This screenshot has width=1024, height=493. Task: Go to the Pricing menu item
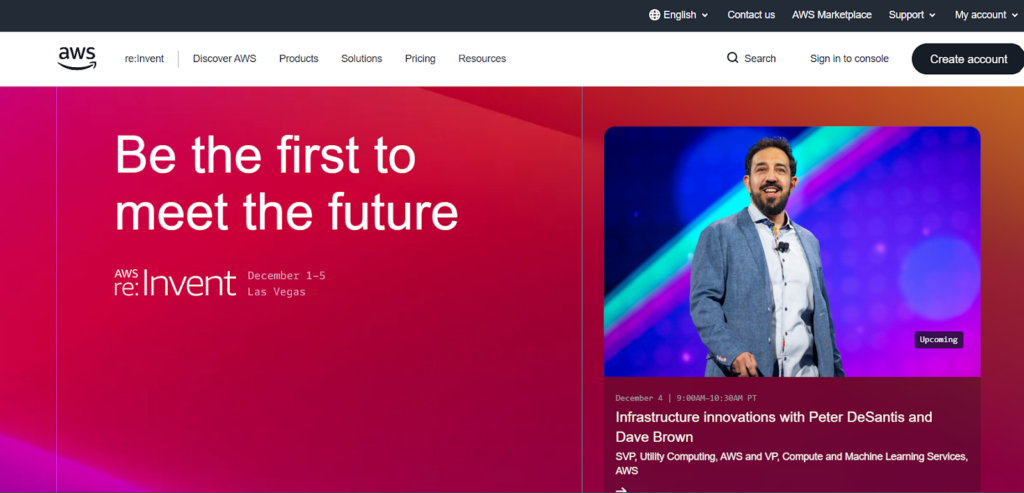point(420,59)
